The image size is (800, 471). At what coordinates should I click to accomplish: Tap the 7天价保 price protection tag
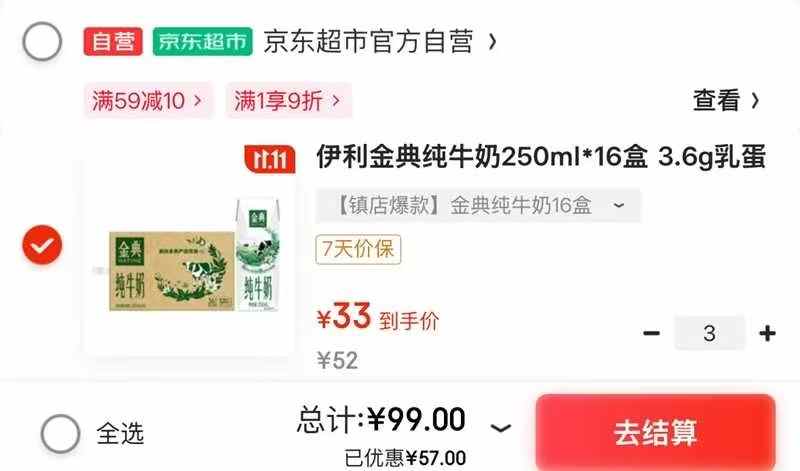pyautogui.click(x=358, y=250)
